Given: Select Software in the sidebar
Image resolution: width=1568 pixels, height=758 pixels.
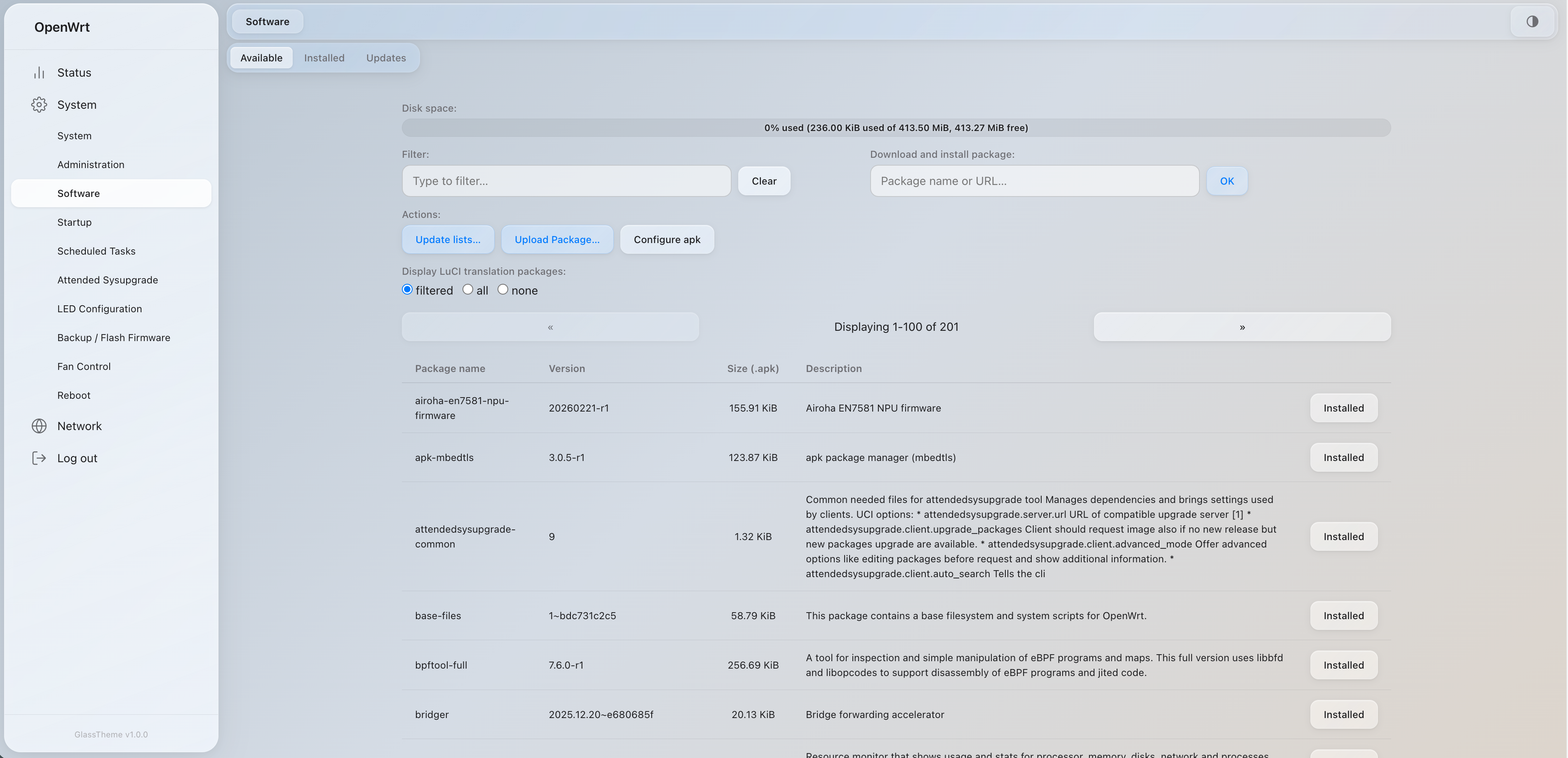Looking at the screenshot, I should click(111, 194).
